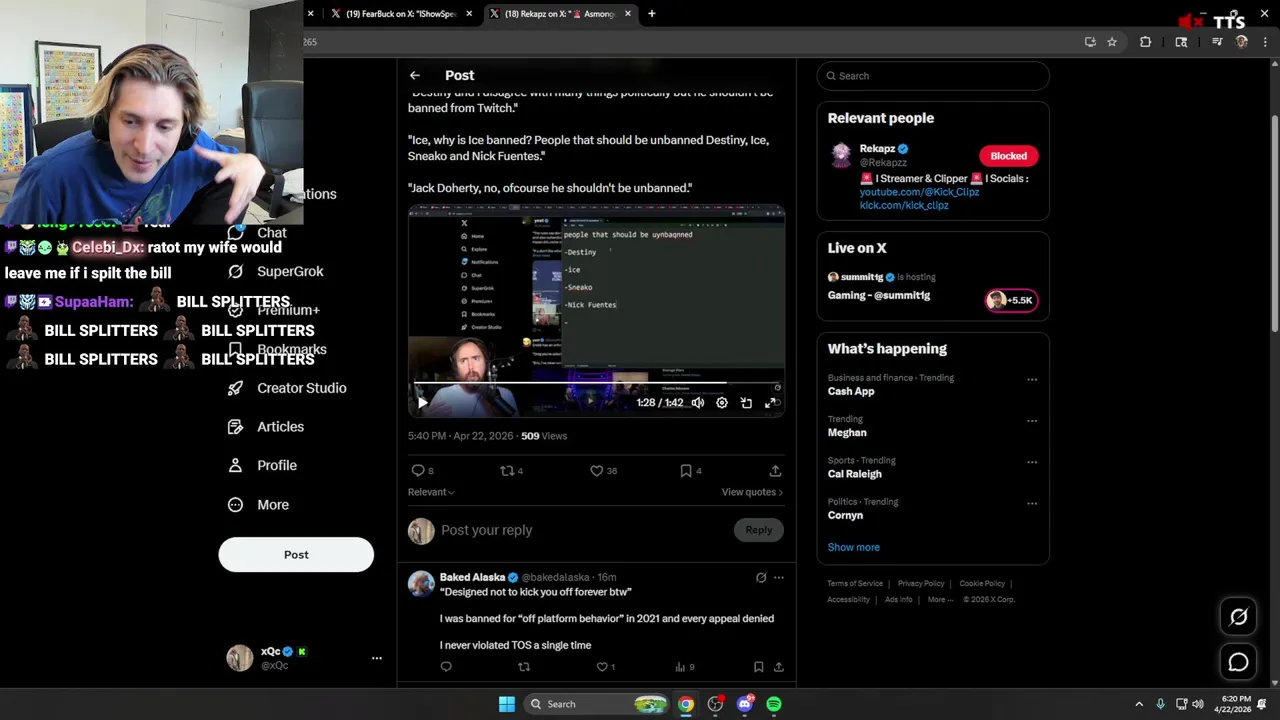This screenshot has width=1280, height=720.
Task: Go back with the Post header arrow
Action: (x=414, y=75)
